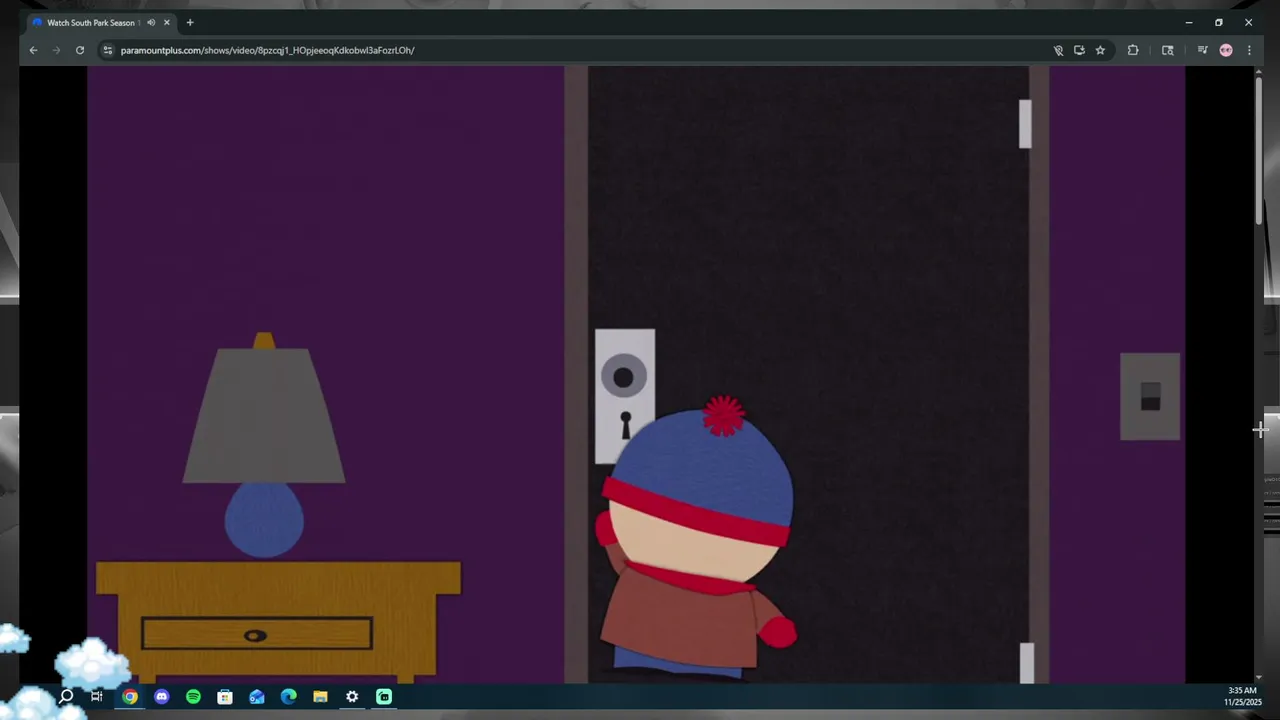Viewport: 1280px width, 720px height.
Task: Open File Explorer from taskbar
Action: pos(320,696)
